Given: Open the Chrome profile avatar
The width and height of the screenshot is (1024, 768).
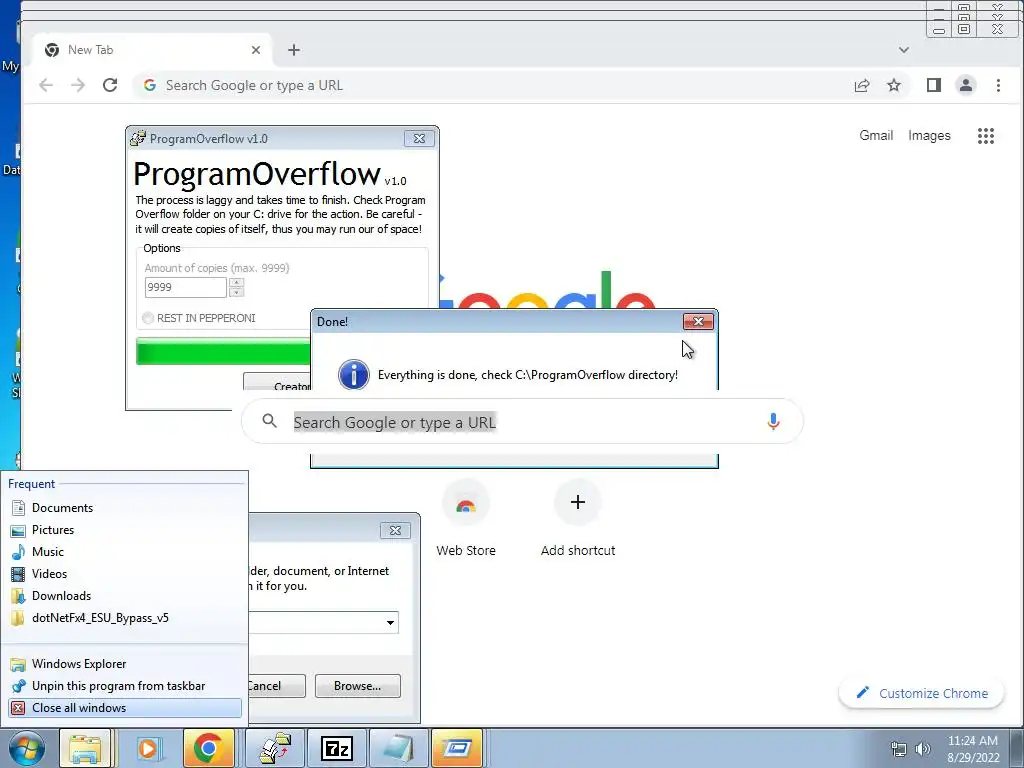Looking at the screenshot, I should click(x=965, y=85).
